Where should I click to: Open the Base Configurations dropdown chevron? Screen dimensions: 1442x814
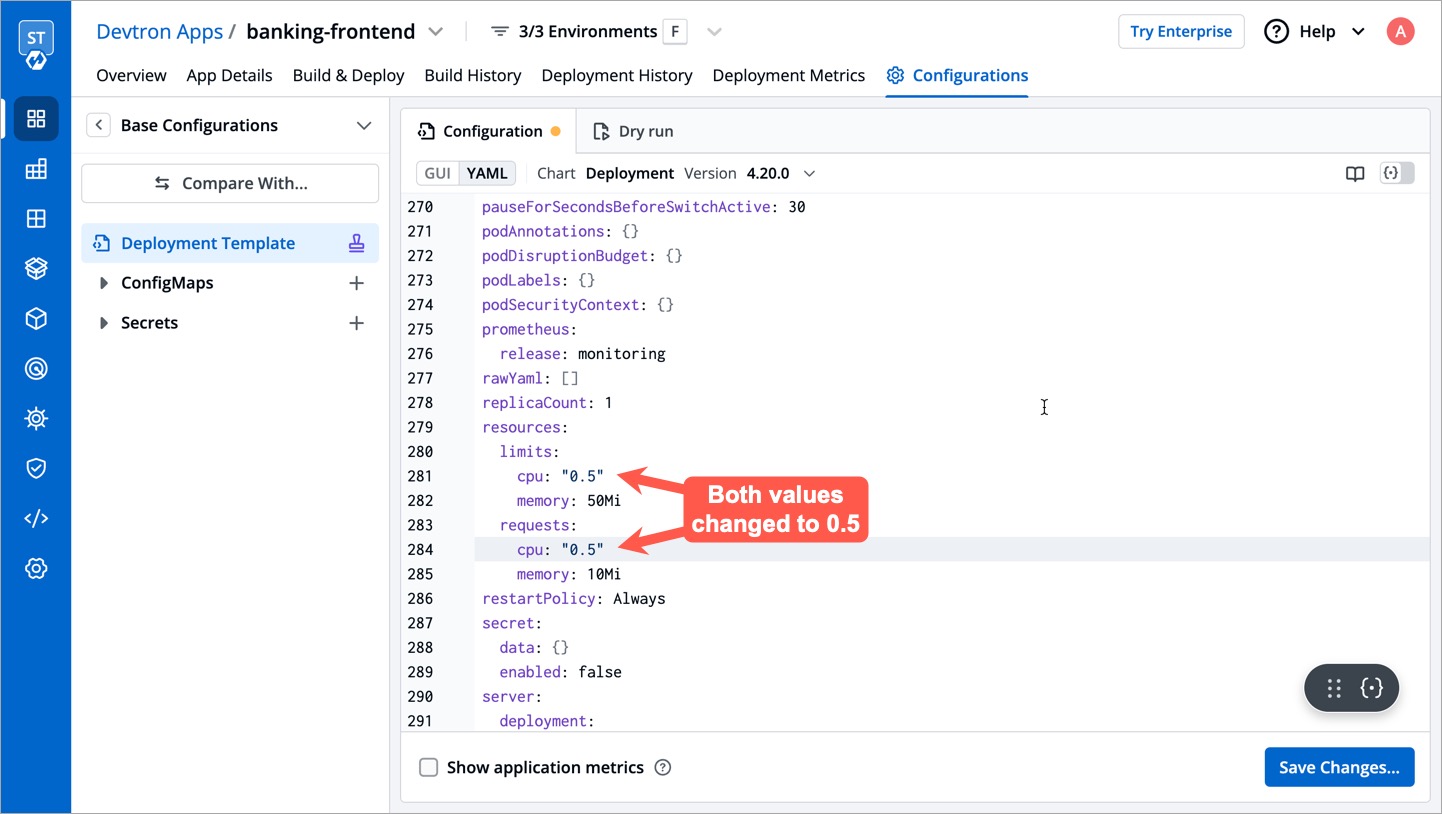coord(364,125)
